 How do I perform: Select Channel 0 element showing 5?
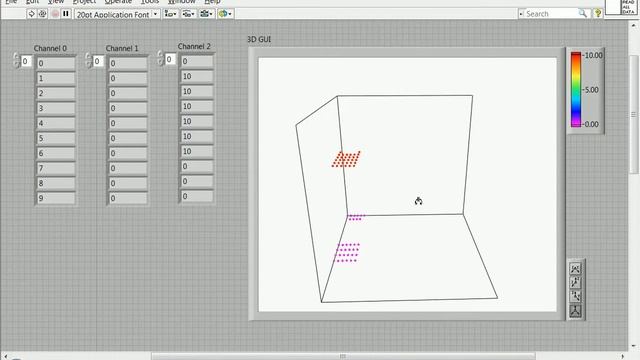[56, 138]
